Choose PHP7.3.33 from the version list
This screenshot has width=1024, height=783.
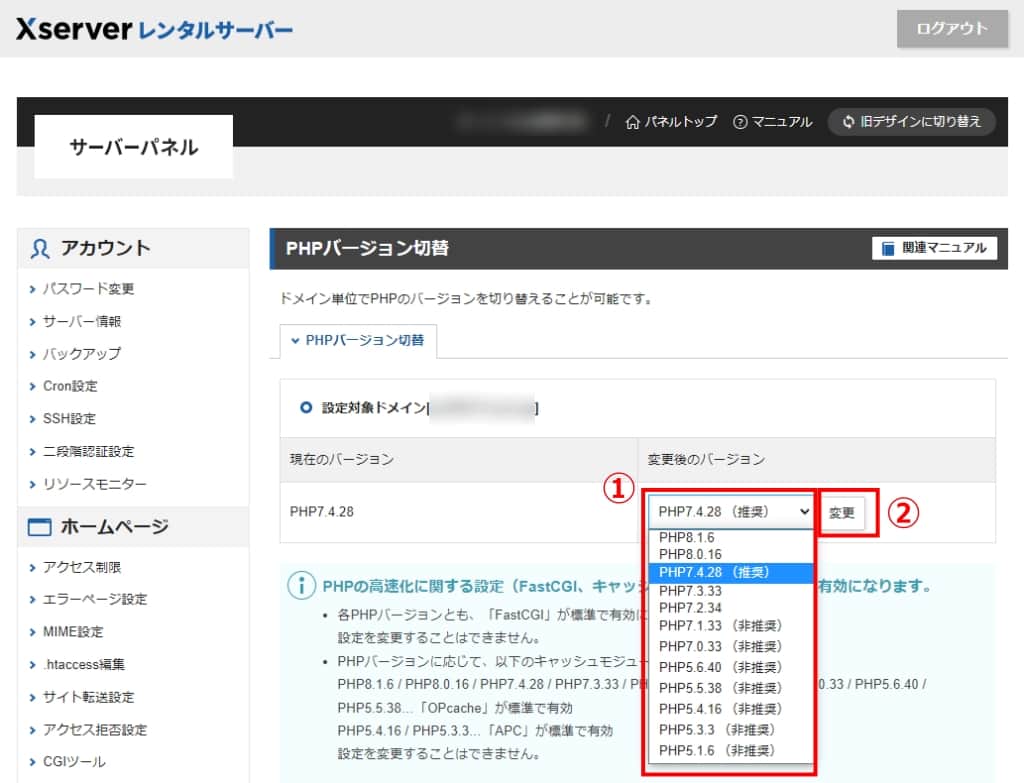pyautogui.click(x=731, y=591)
